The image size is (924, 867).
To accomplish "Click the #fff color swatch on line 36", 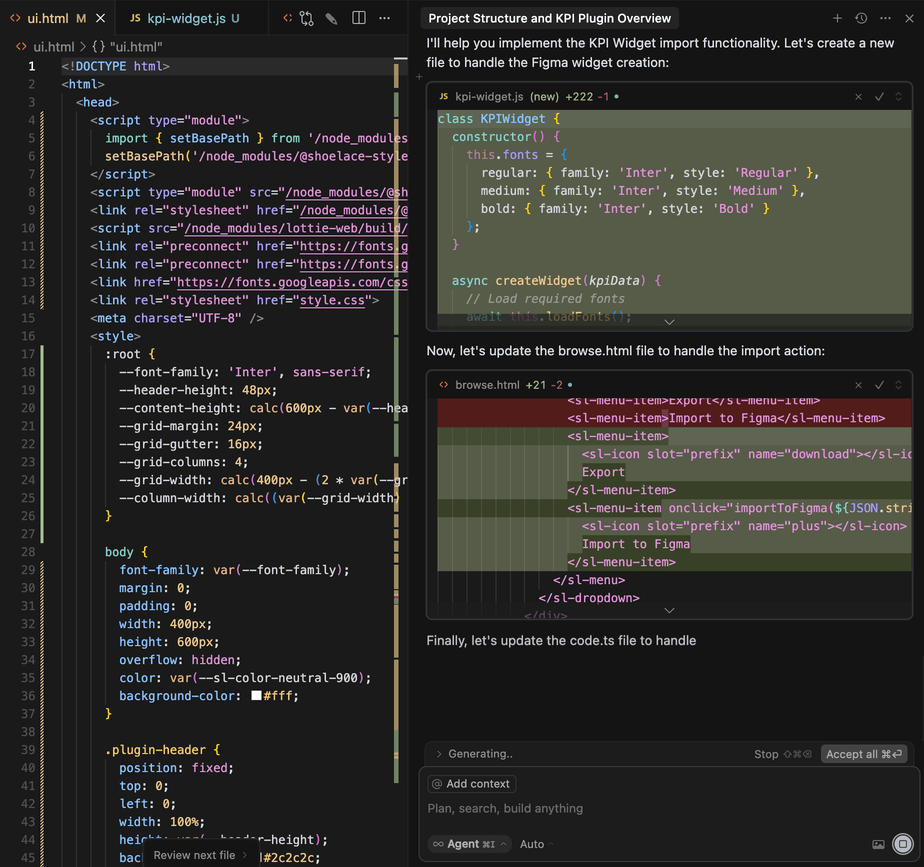I will [x=256, y=695].
